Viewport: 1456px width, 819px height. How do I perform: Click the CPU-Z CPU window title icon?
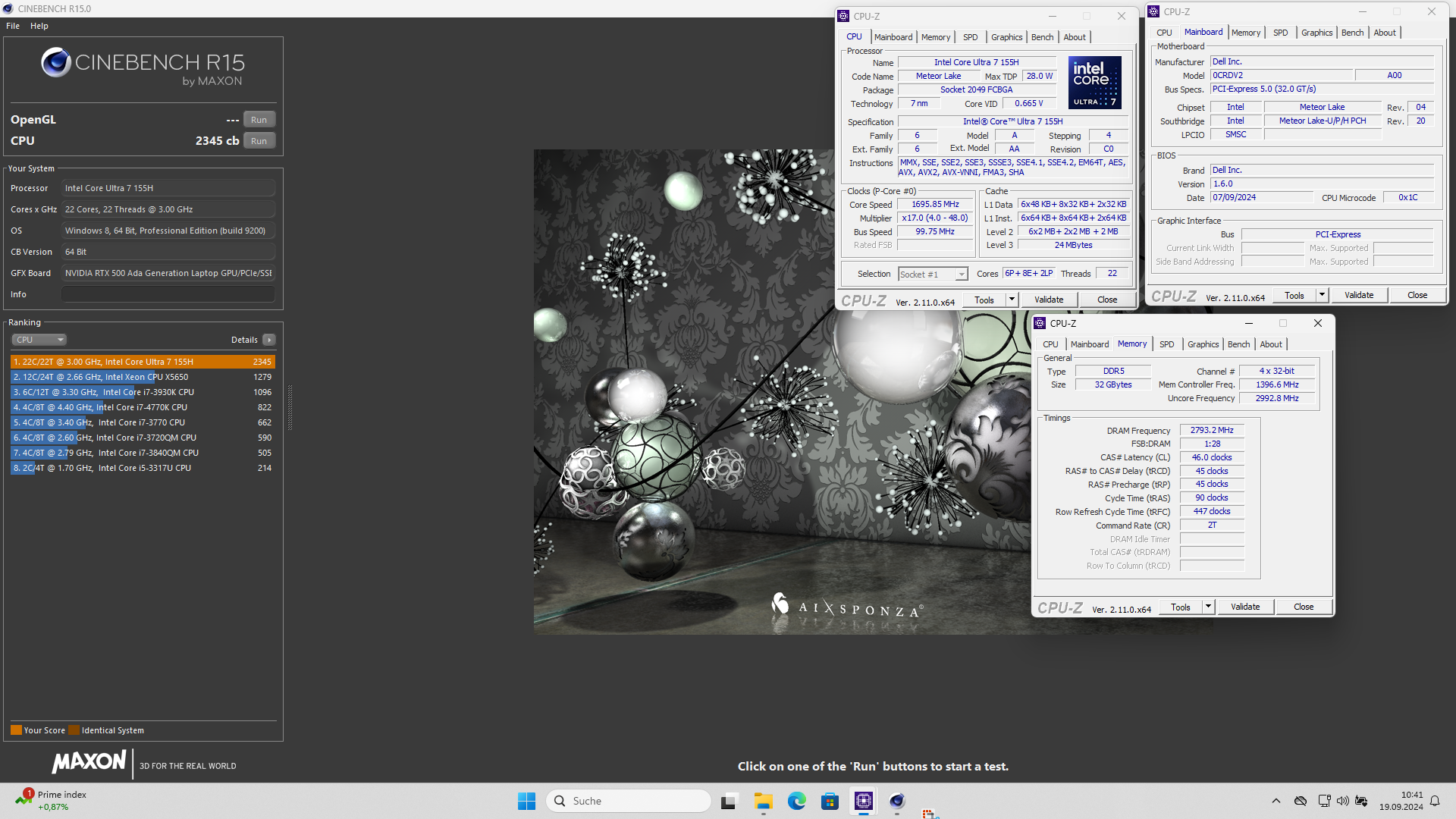coord(843,16)
